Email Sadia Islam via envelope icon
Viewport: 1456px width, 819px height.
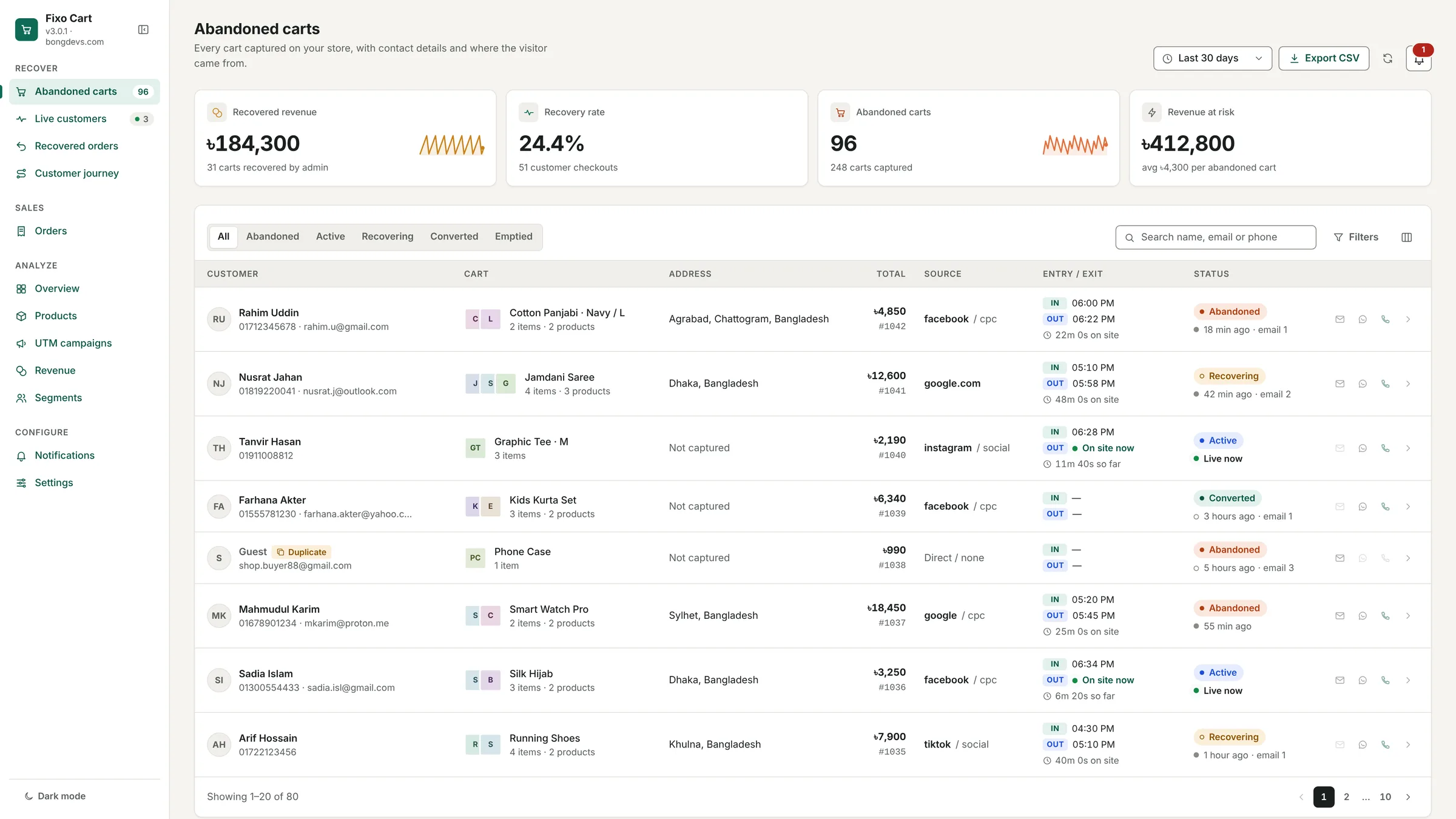coord(1340,680)
